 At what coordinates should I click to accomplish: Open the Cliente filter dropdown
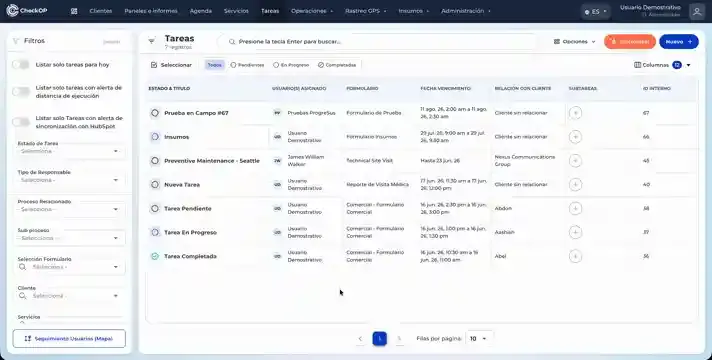pos(70,296)
